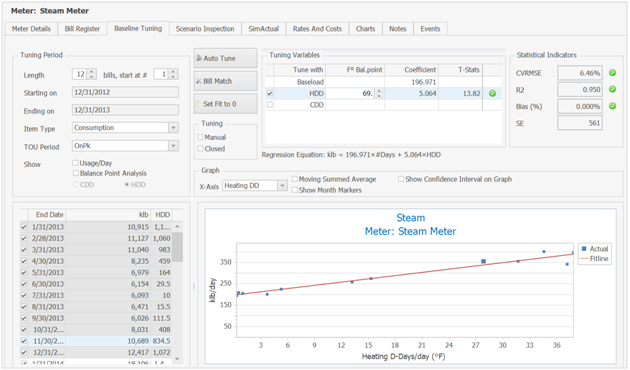Screen dimensions: 630x370
Task: Uncheck the 4/30/2013 bill row checkbox
Action: click(24, 261)
